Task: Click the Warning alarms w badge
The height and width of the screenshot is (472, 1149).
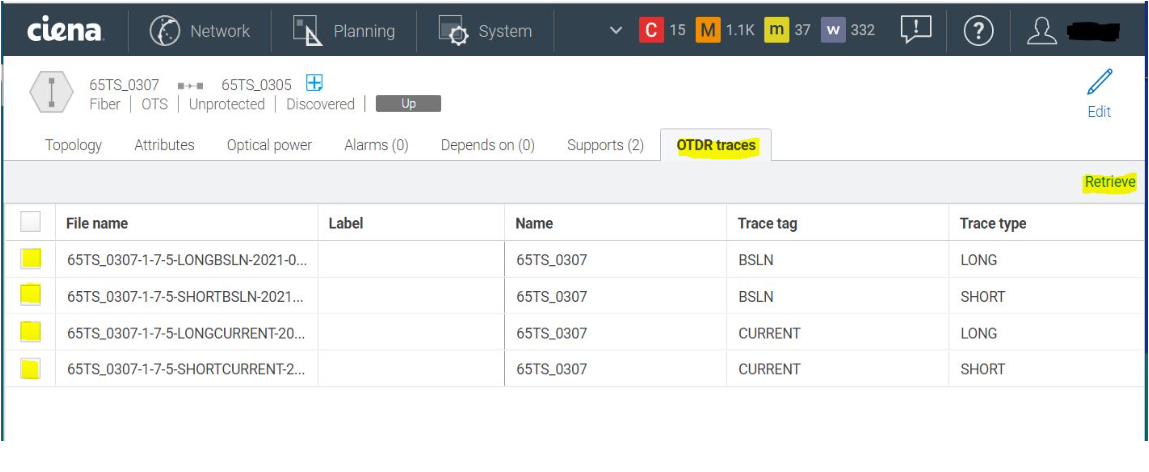Action: 833,30
